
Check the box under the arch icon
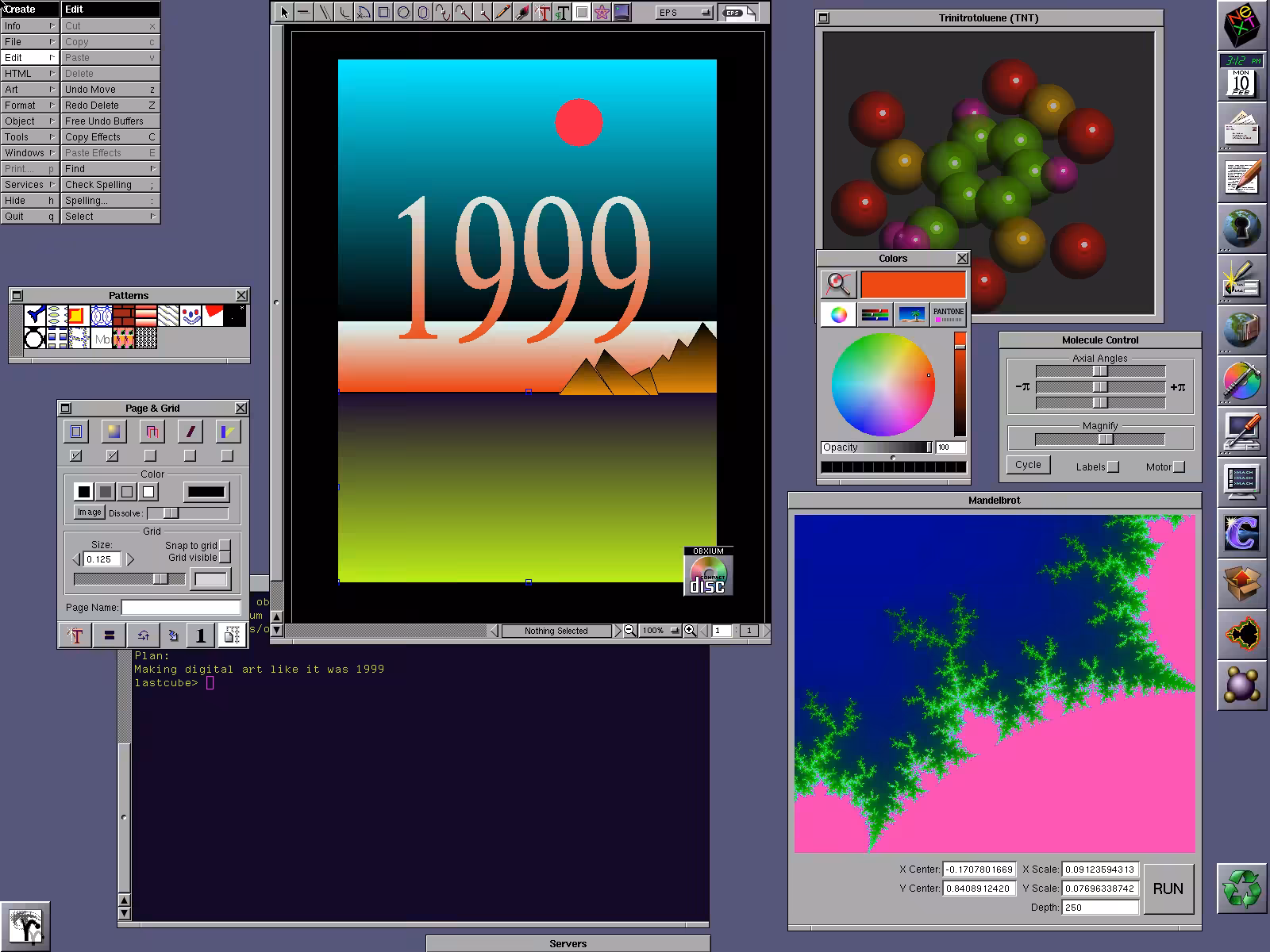click(x=150, y=455)
